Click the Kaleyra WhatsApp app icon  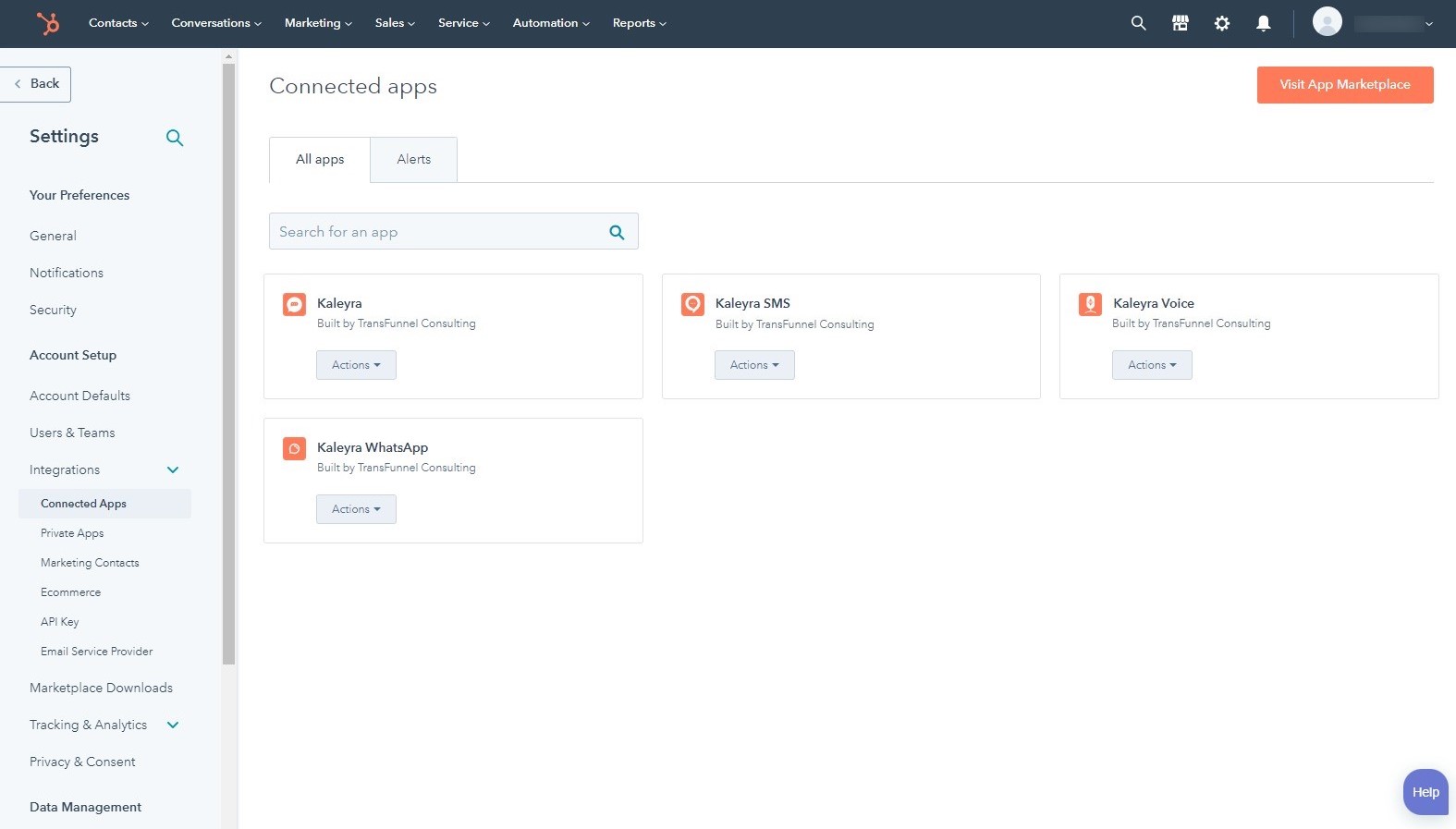pos(294,448)
